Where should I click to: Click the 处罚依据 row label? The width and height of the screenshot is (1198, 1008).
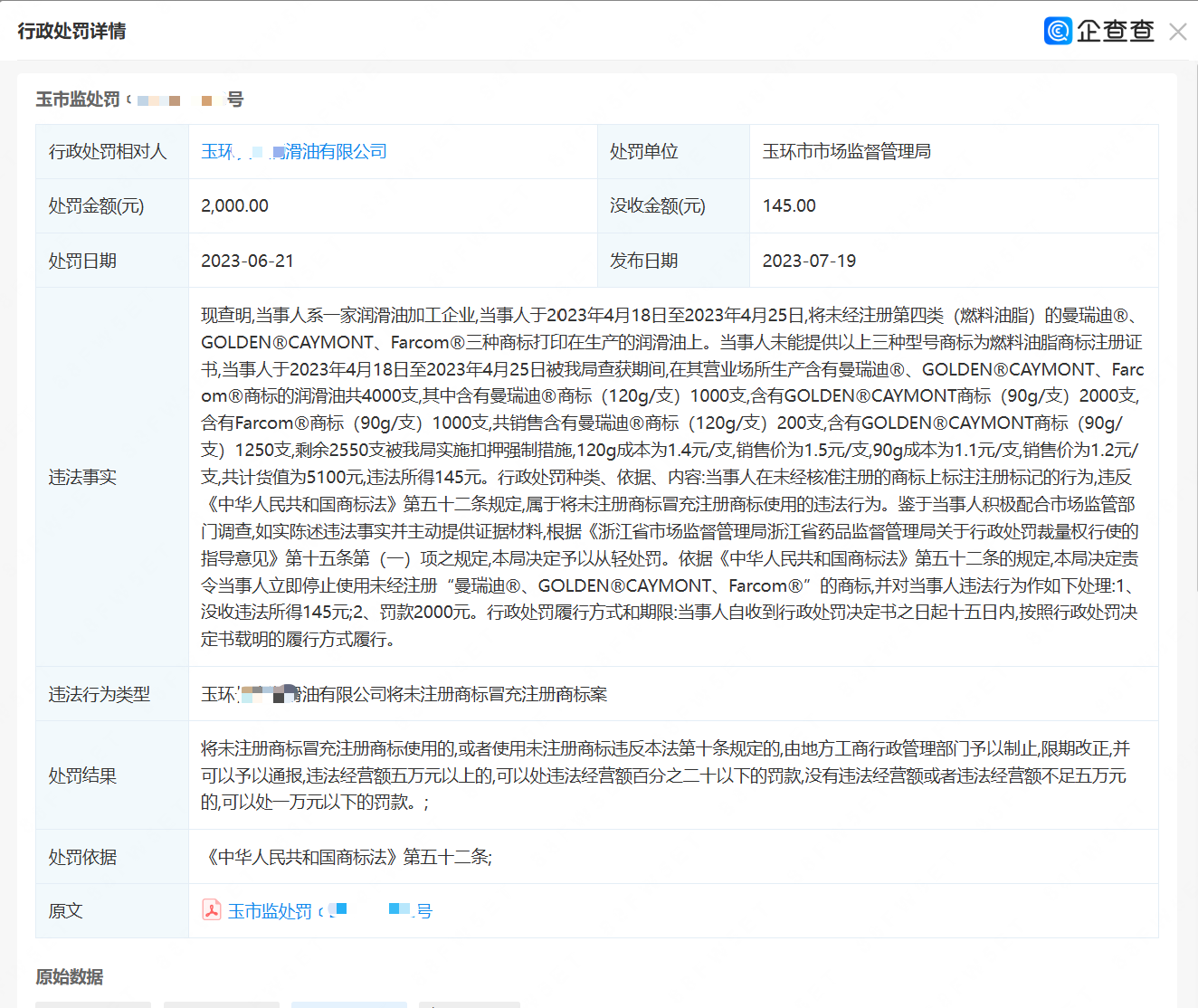82,857
